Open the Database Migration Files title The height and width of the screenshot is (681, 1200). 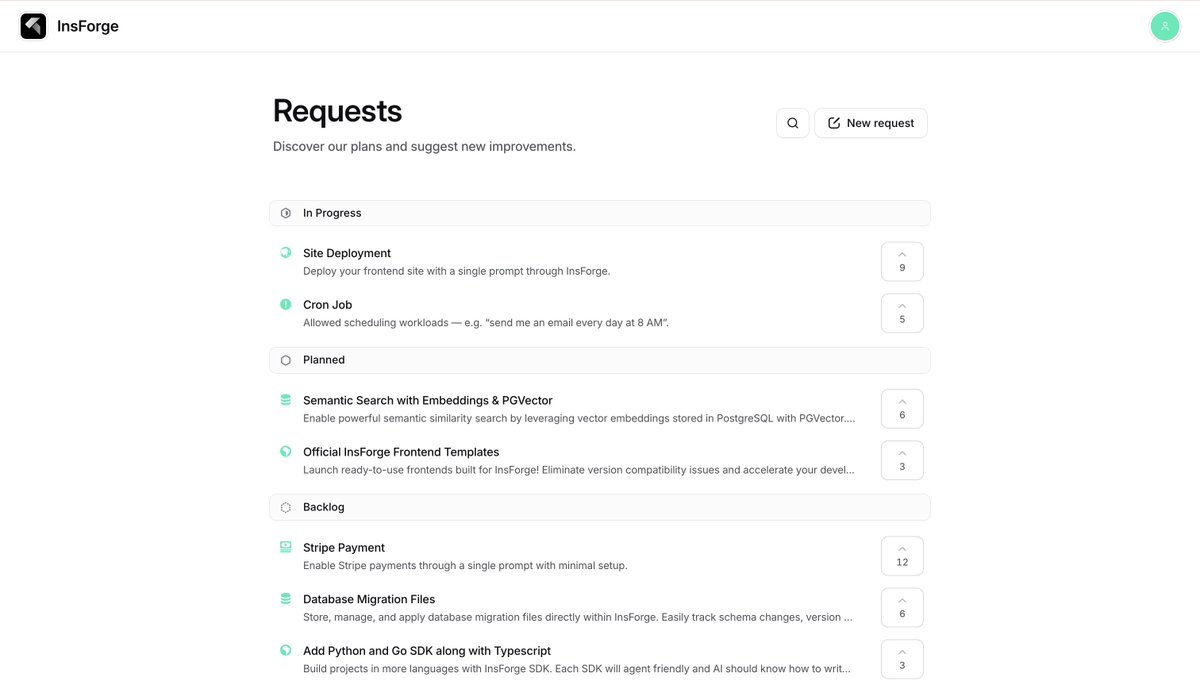(369, 599)
